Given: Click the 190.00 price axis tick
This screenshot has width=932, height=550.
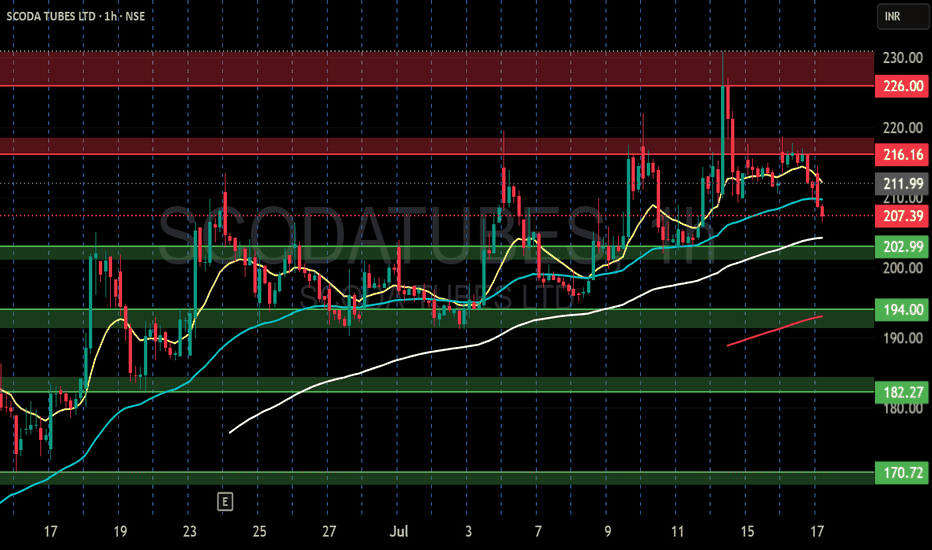Looking at the screenshot, I should (902, 338).
